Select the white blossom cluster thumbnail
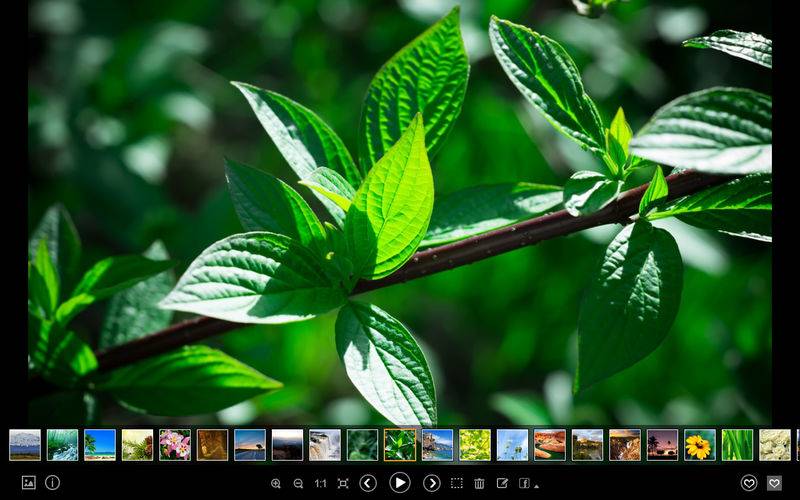800x500 pixels. 775,445
